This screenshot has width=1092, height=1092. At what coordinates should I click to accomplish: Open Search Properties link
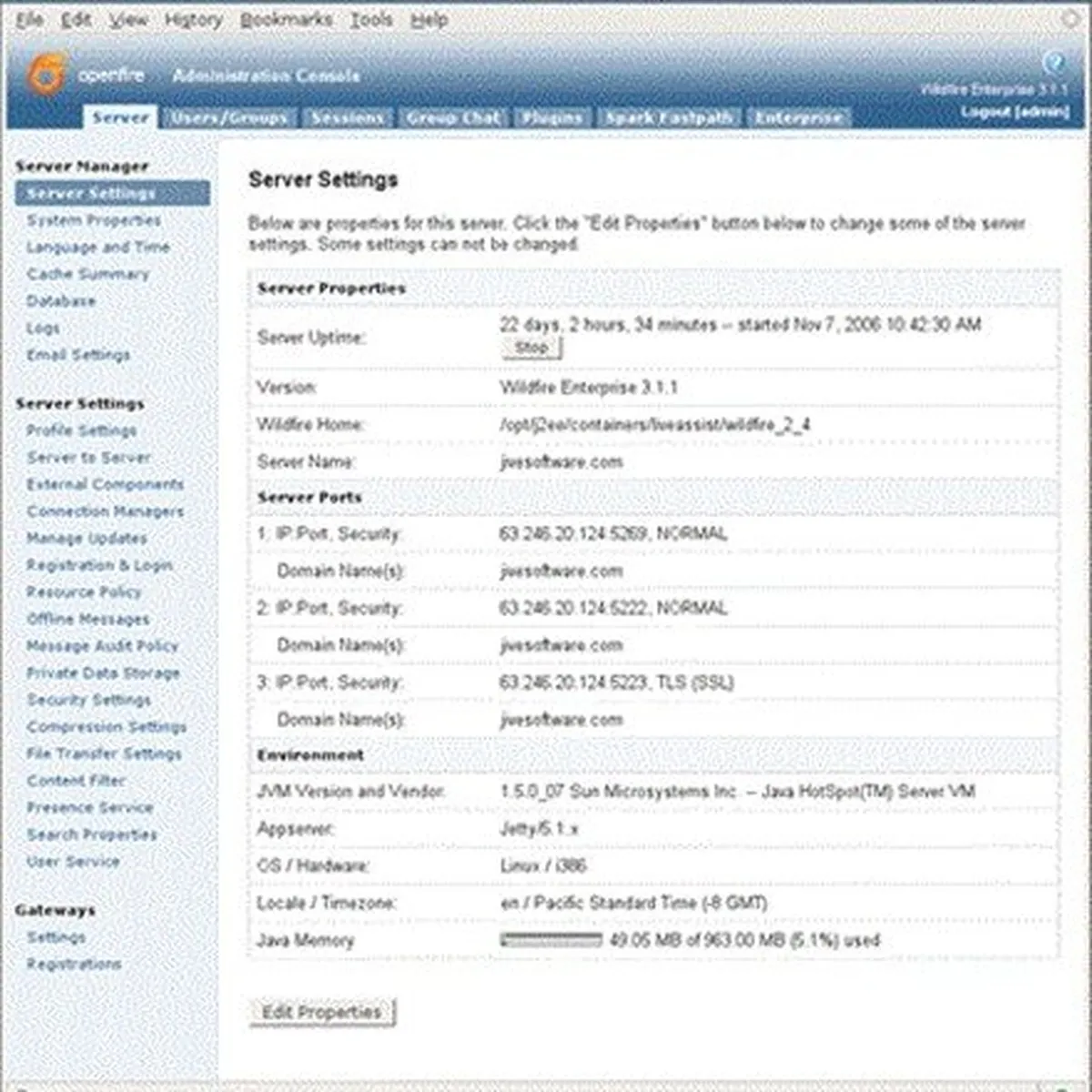point(92,834)
